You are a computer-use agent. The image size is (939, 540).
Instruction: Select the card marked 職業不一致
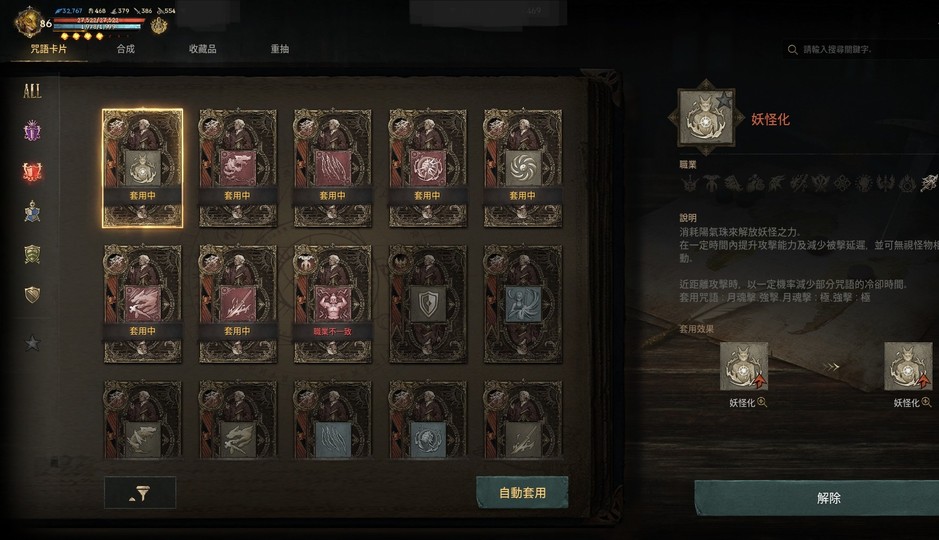click(x=332, y=304)
